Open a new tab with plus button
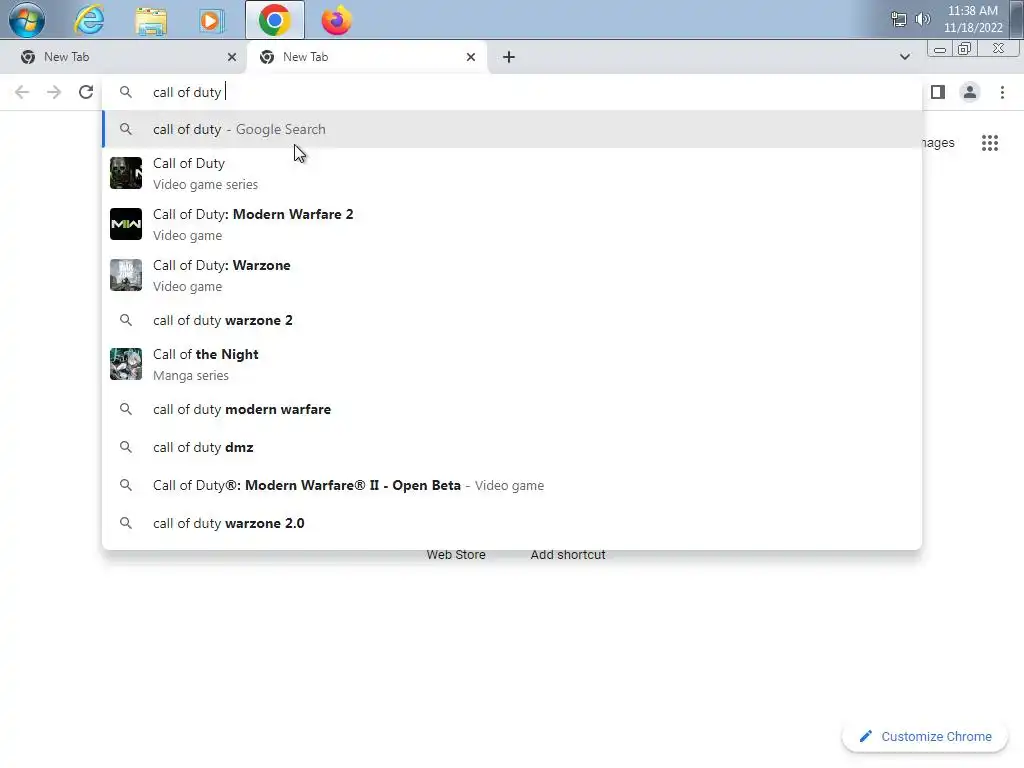The height and width of the screenshot is (768, 1024). pyautogui.click(x=509, y=57)
